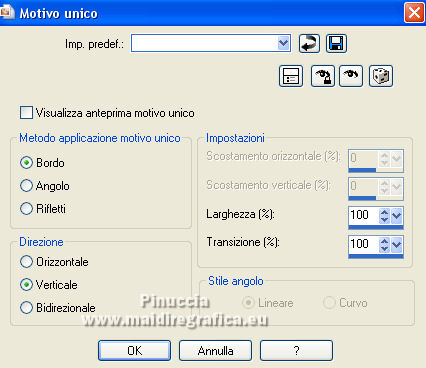Select the Angolo radio button
The width and height of the screenshot is (426, 368).
(x=26, y=186)
